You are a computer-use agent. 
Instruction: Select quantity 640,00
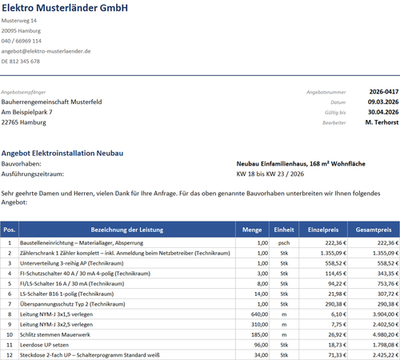[260, 314]
